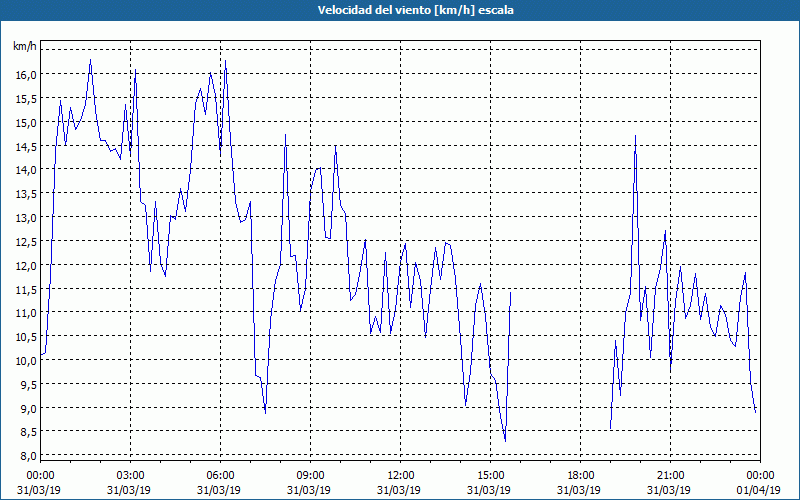Click the 13,0 y-axis value

coord(25,218)
